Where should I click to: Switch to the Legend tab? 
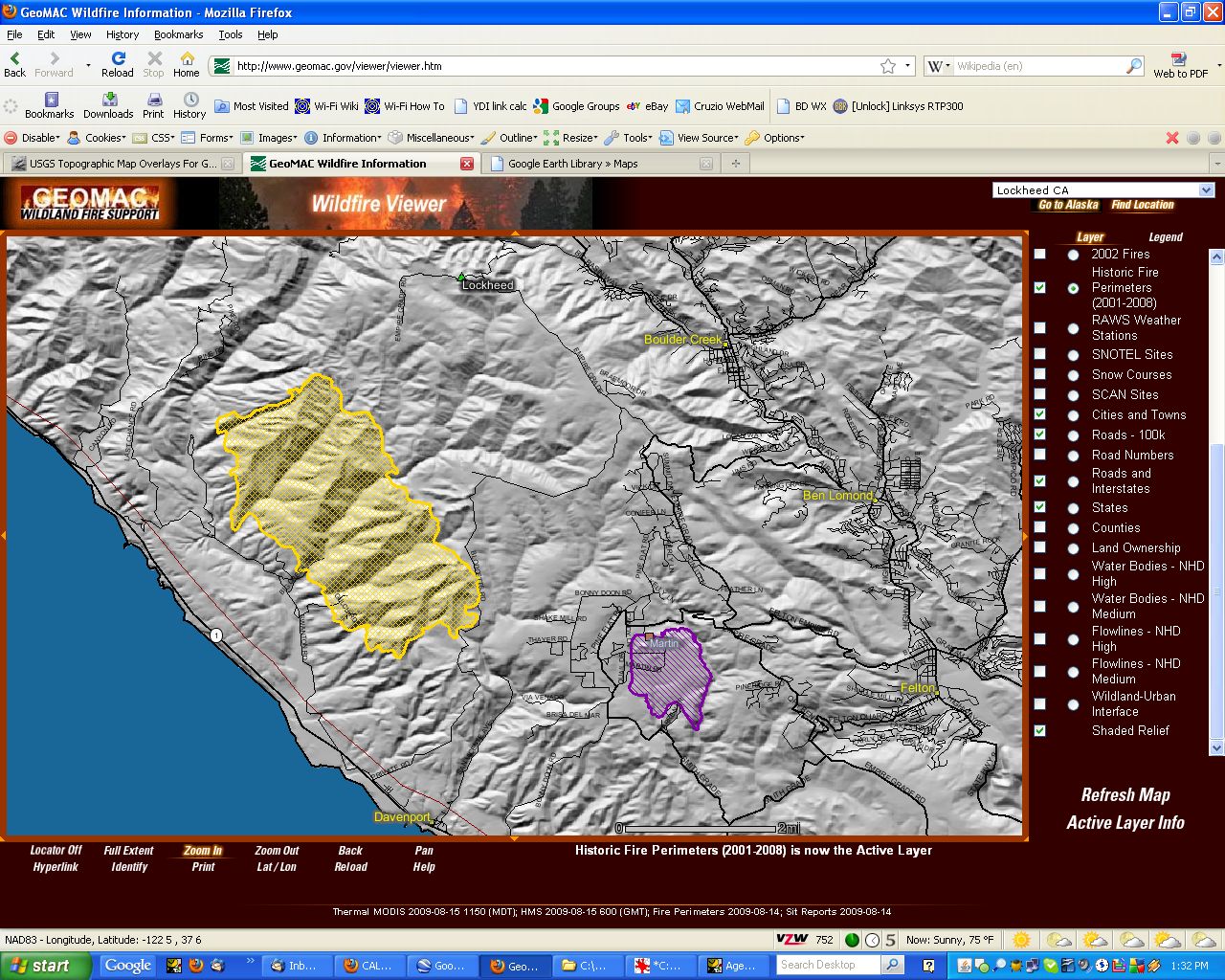pos(1165,237)
